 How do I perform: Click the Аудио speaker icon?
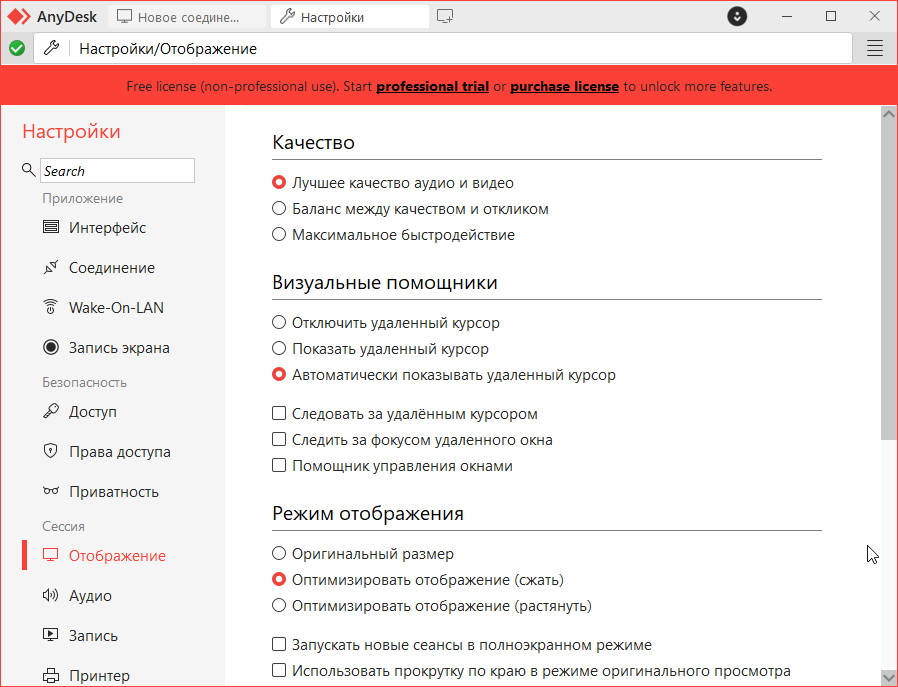coord(51,596)
